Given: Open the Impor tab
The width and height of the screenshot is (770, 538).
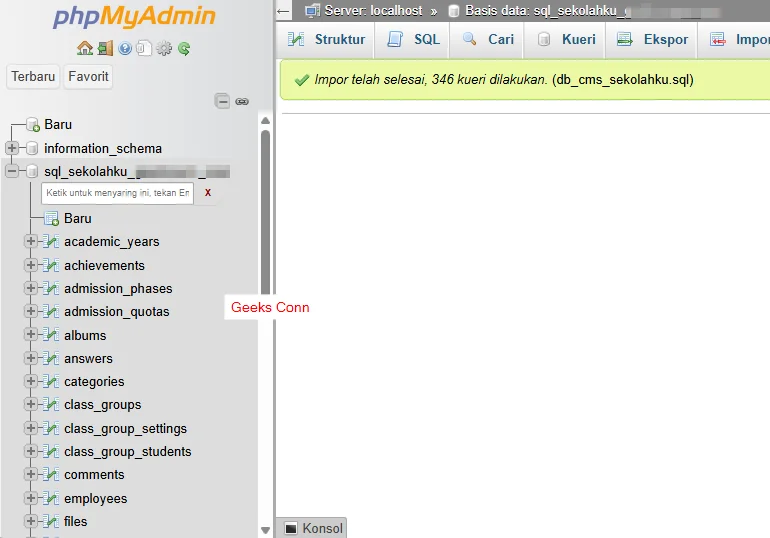Looking at the screenshot, I should (735, 39).
